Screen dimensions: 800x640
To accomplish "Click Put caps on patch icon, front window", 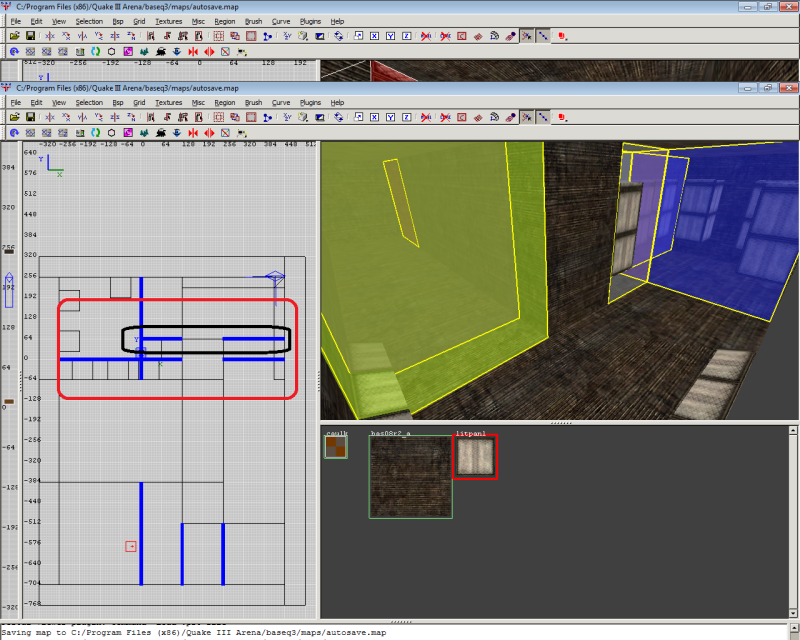I will click(x=511, y=117).
